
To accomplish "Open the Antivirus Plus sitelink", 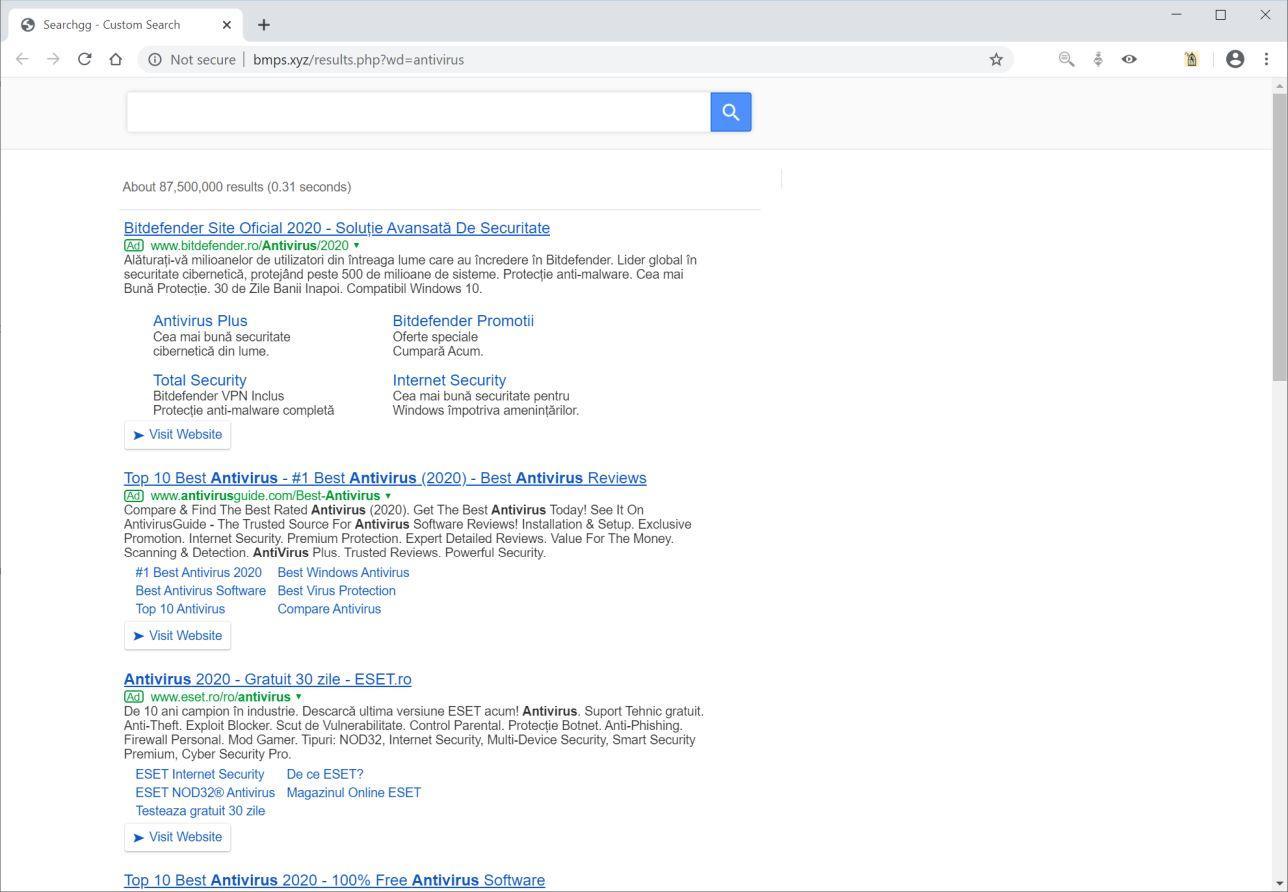I will (x=200, y=321).
